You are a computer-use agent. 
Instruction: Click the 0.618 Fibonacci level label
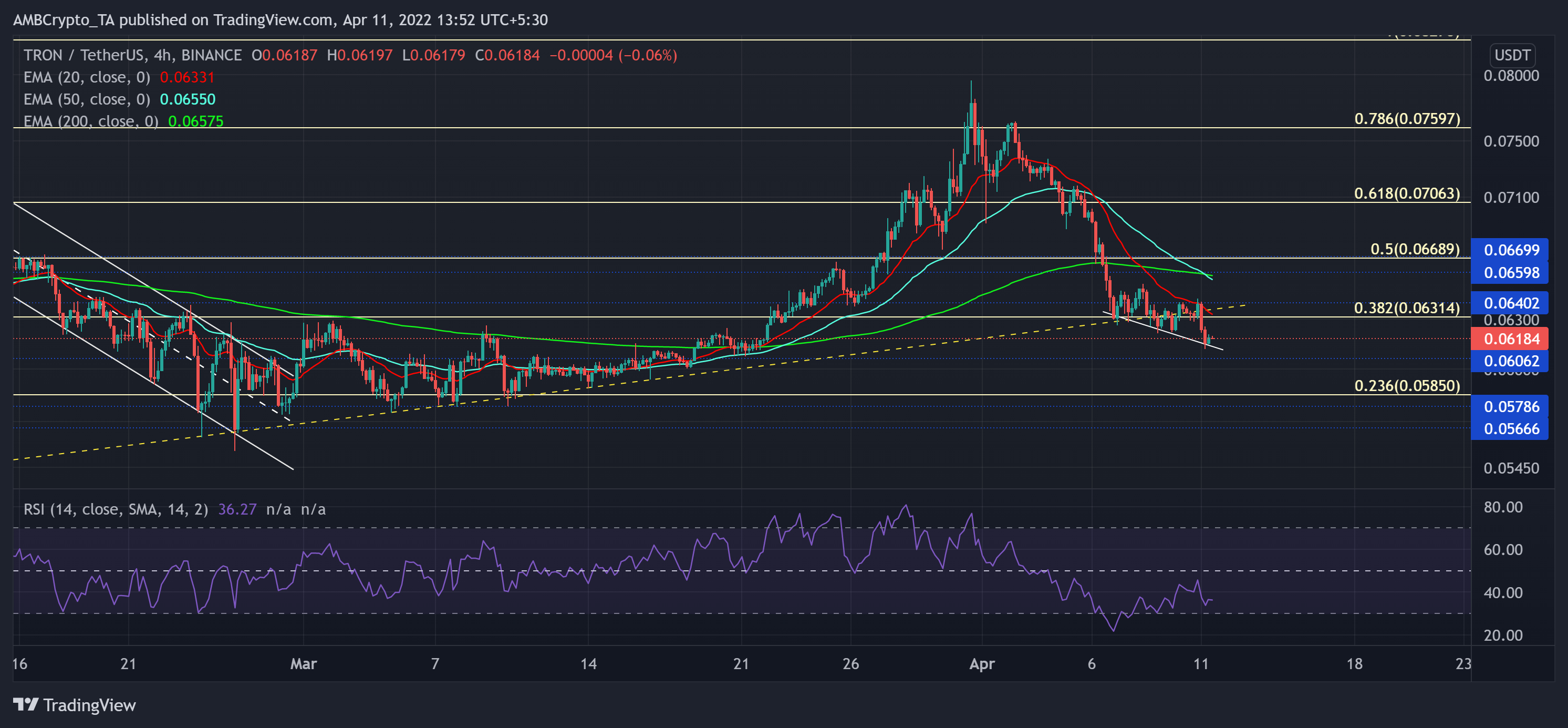click(1407, 194)
